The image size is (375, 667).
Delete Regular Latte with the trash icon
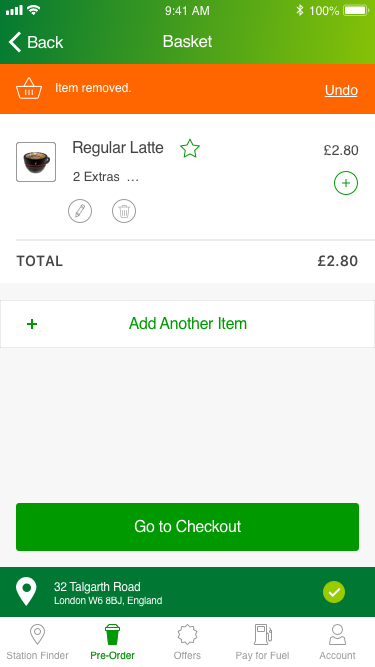[x=124, y=211]
